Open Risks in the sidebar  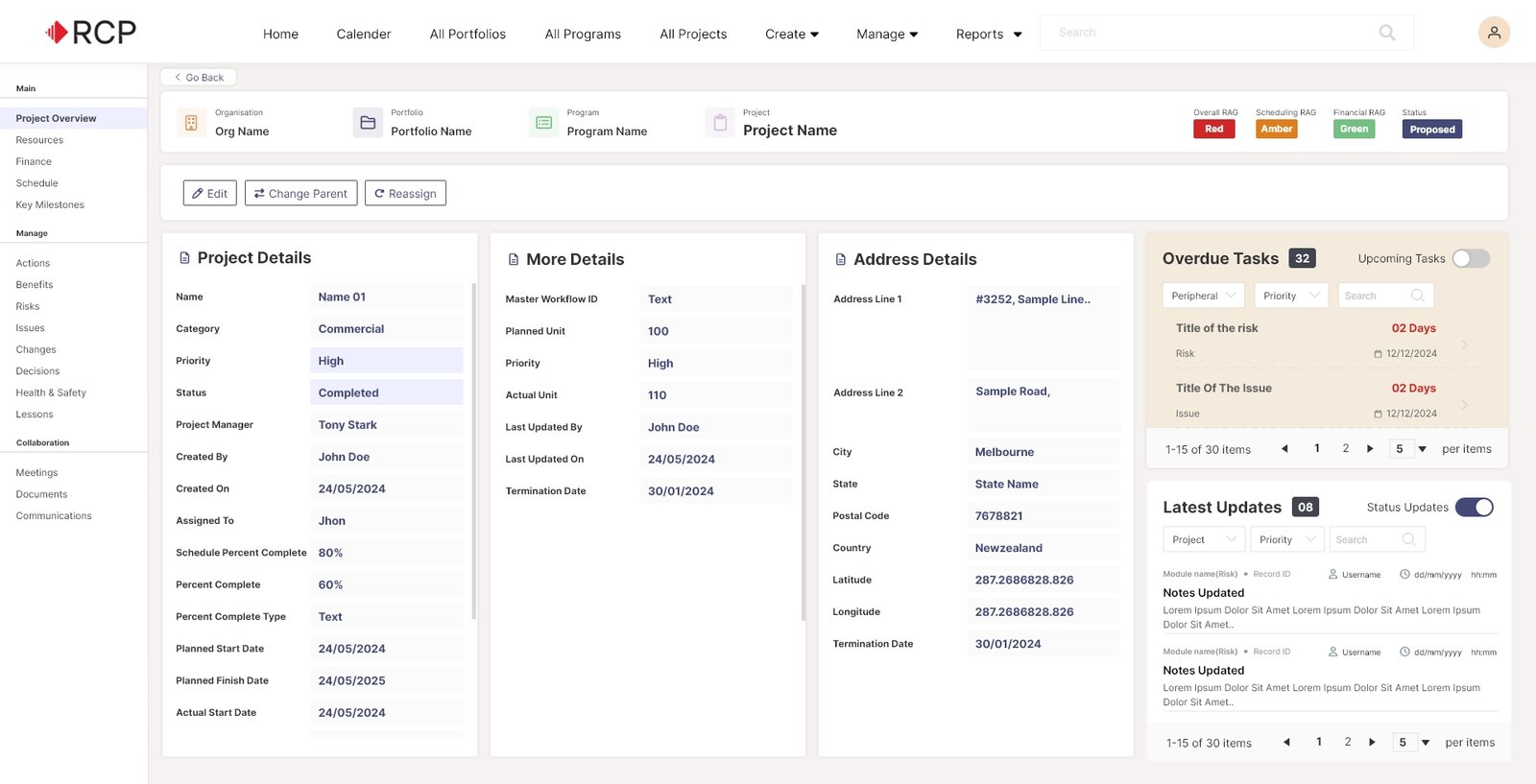(28, 306)
